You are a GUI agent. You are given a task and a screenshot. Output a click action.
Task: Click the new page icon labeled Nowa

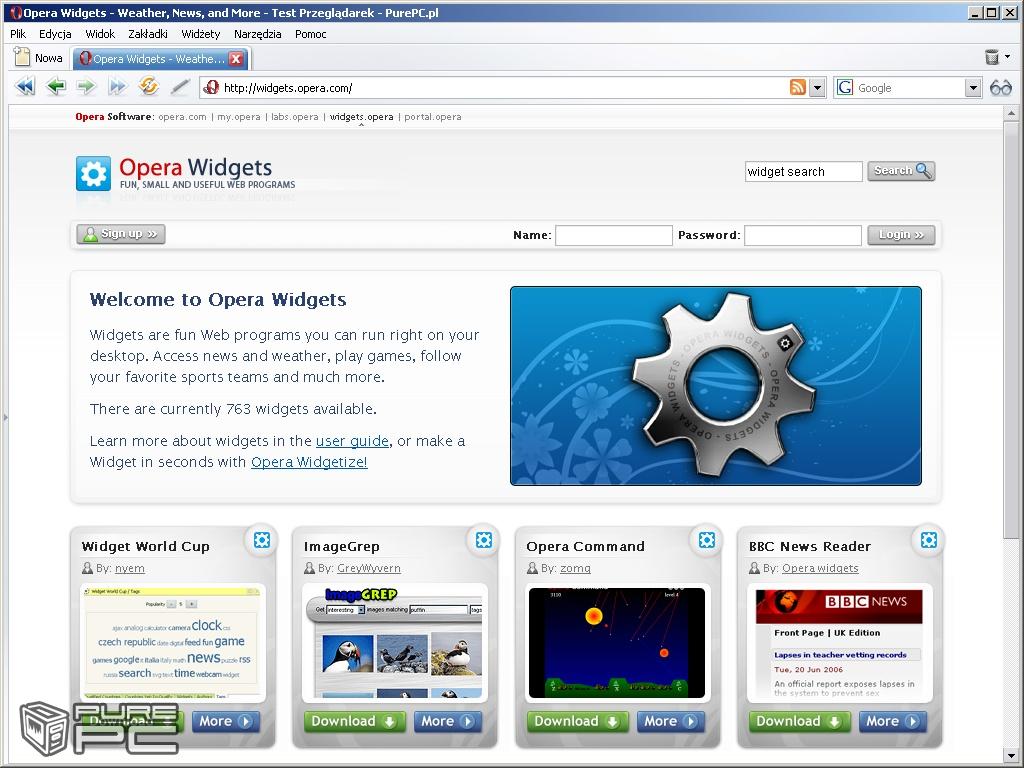39,57
